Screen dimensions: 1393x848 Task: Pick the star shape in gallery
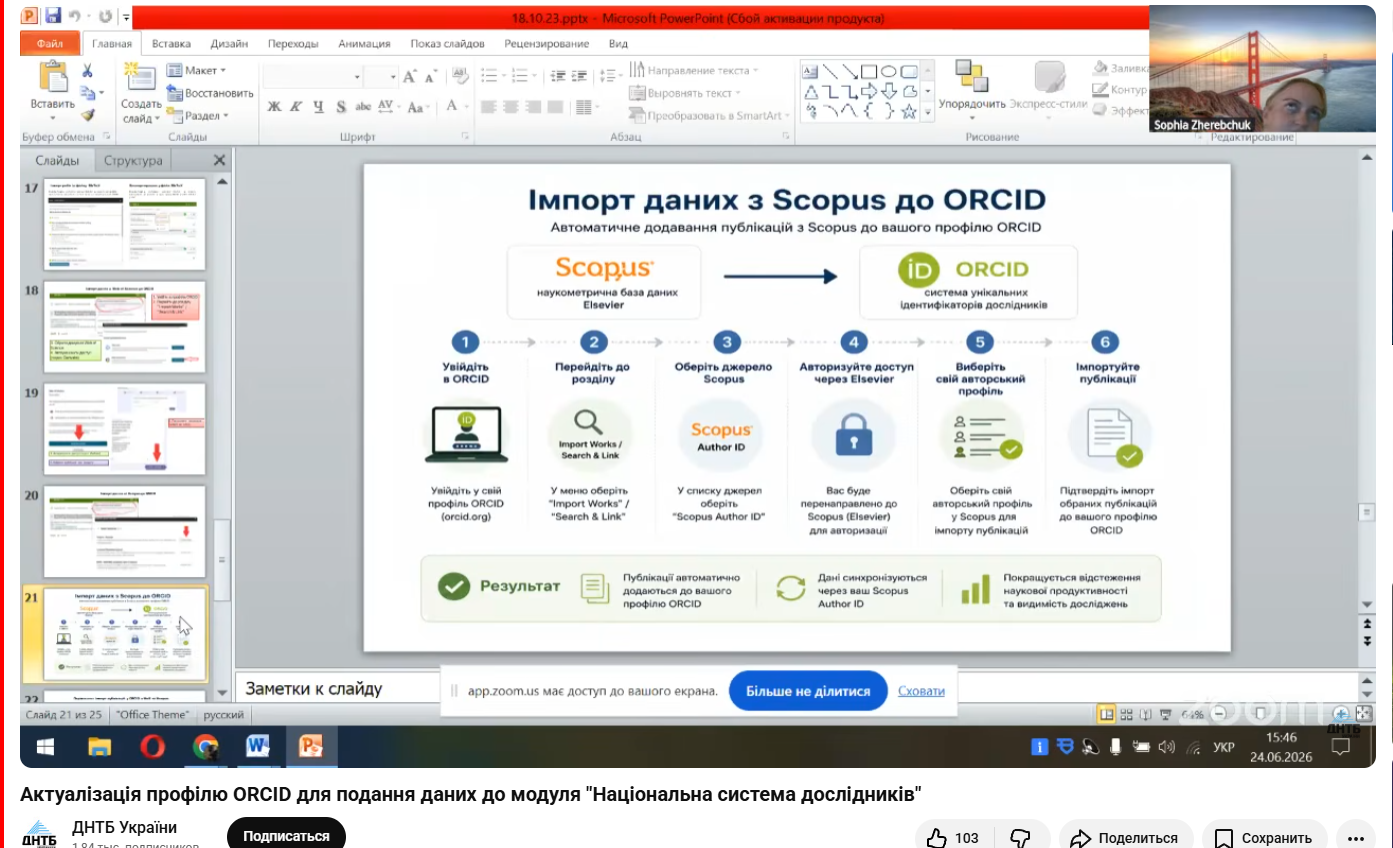(908, 111)
